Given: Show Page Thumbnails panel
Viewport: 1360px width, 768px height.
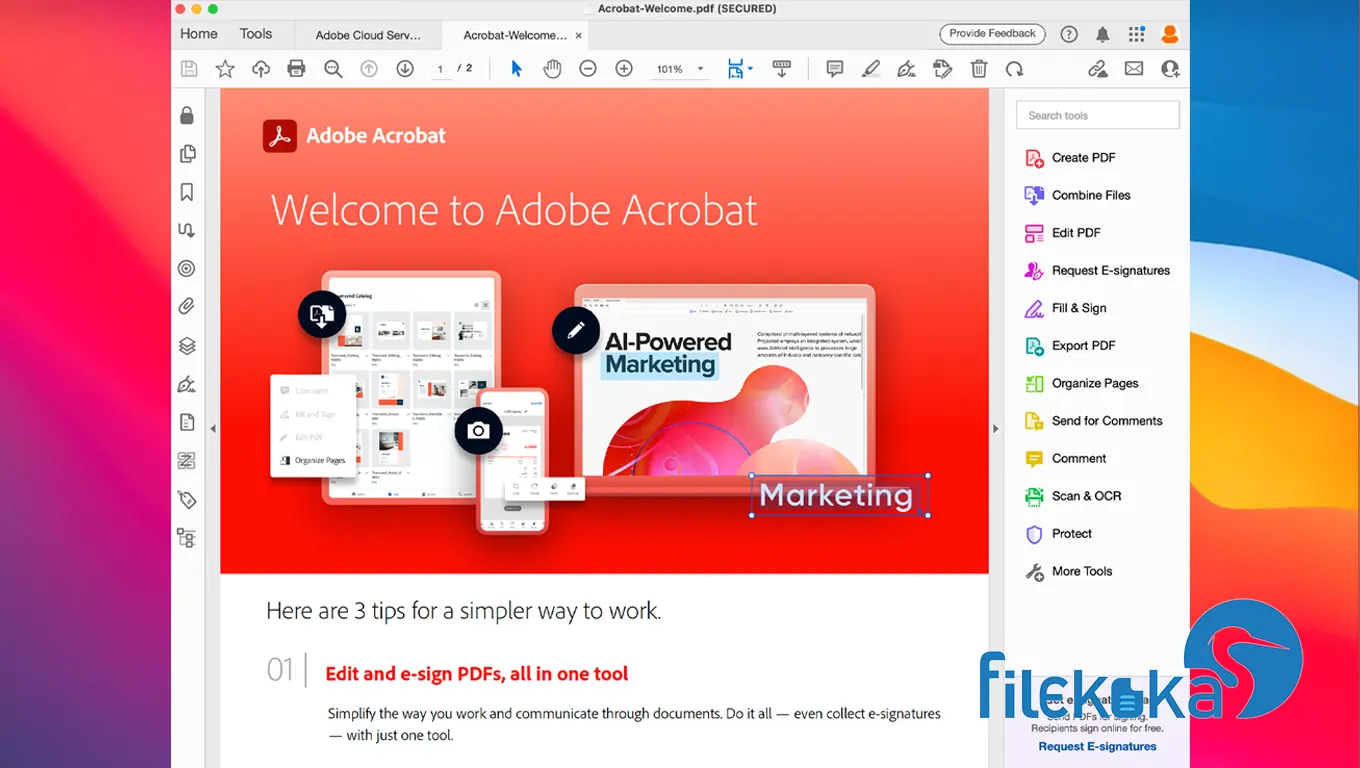Looking at the screenshot, I should pos(187,154).
